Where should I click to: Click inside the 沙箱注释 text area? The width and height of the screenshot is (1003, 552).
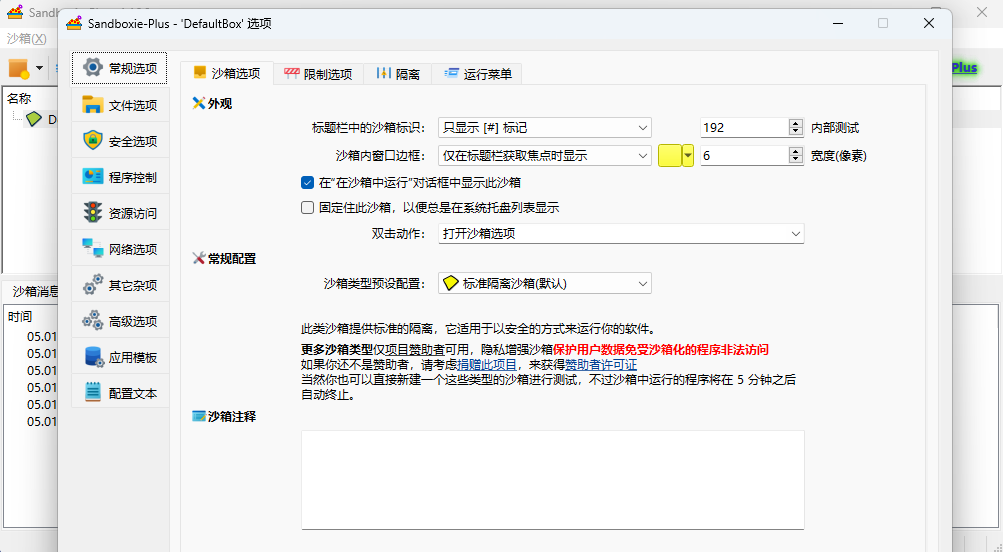(552, 479)
